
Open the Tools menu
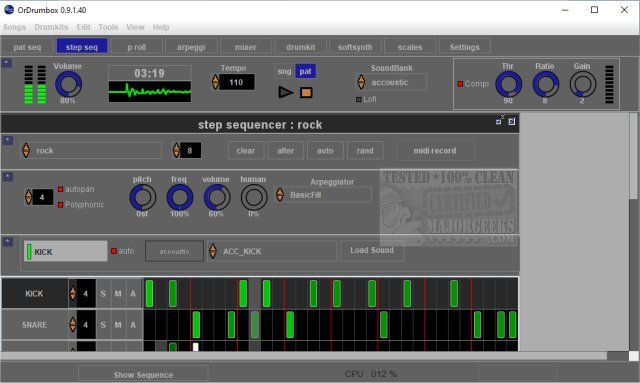point(108,27)
